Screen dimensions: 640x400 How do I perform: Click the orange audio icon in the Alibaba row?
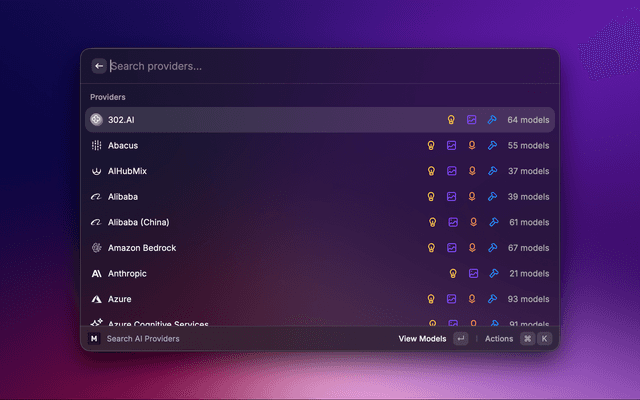point(472,197)
